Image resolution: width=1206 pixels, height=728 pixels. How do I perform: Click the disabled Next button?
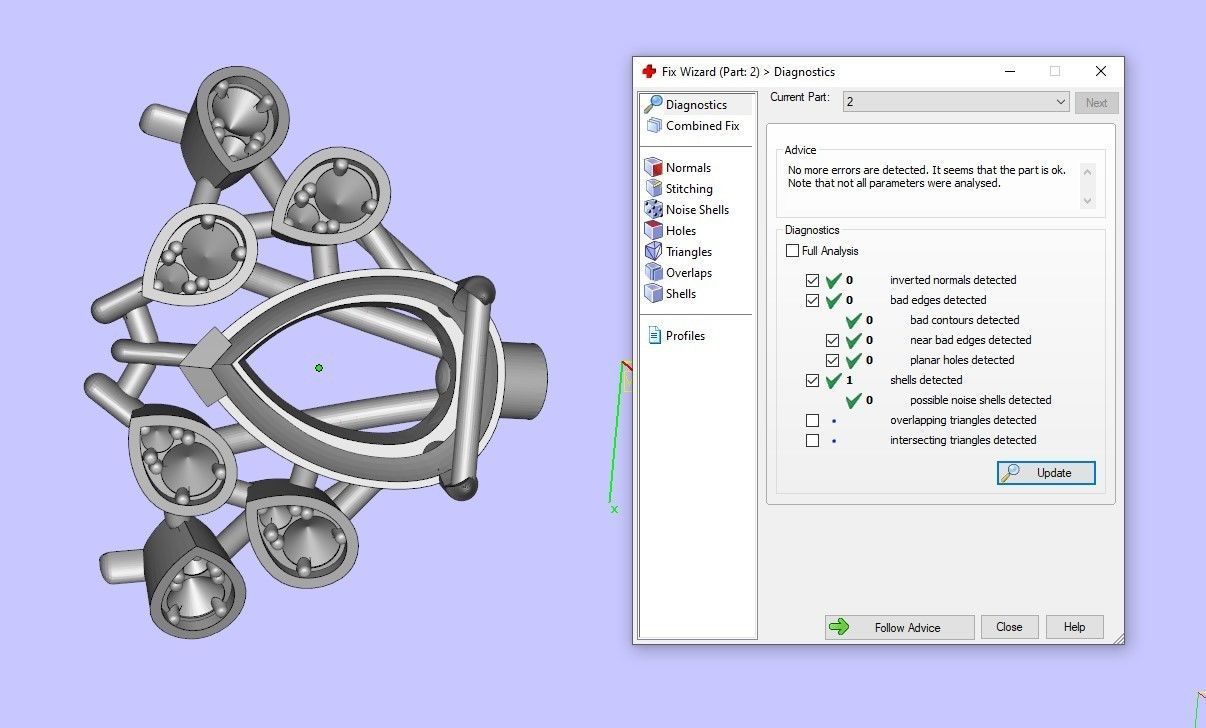pos(1096,102)
